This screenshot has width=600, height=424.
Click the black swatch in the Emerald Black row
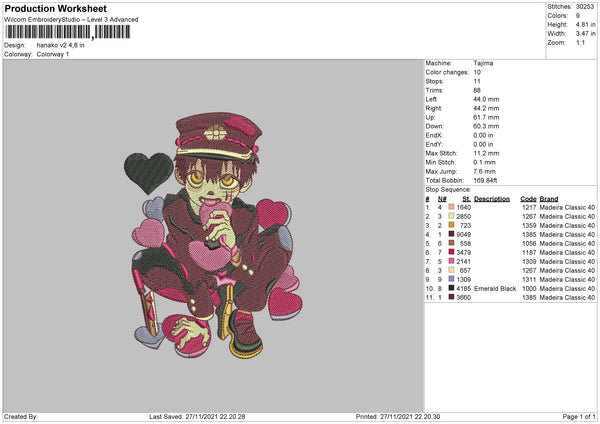[x=451, y=288]
